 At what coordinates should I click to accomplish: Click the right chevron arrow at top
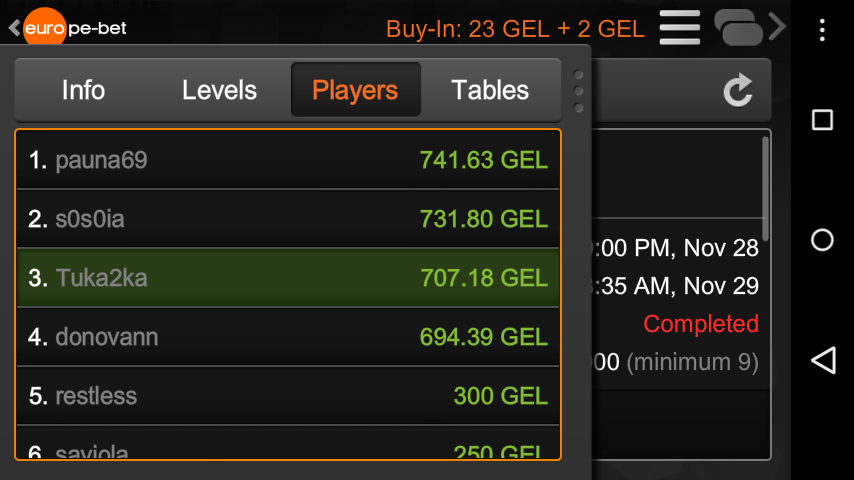(778, 27)
